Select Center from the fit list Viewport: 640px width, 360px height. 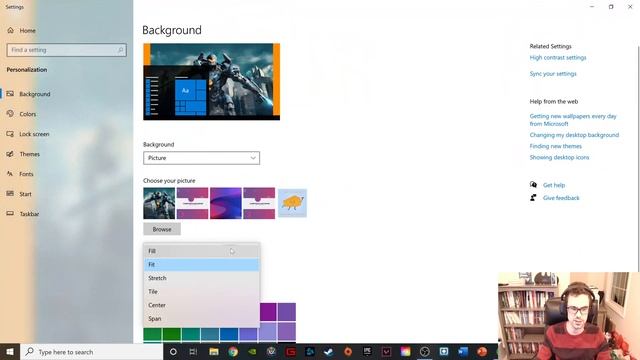point(202,305)
